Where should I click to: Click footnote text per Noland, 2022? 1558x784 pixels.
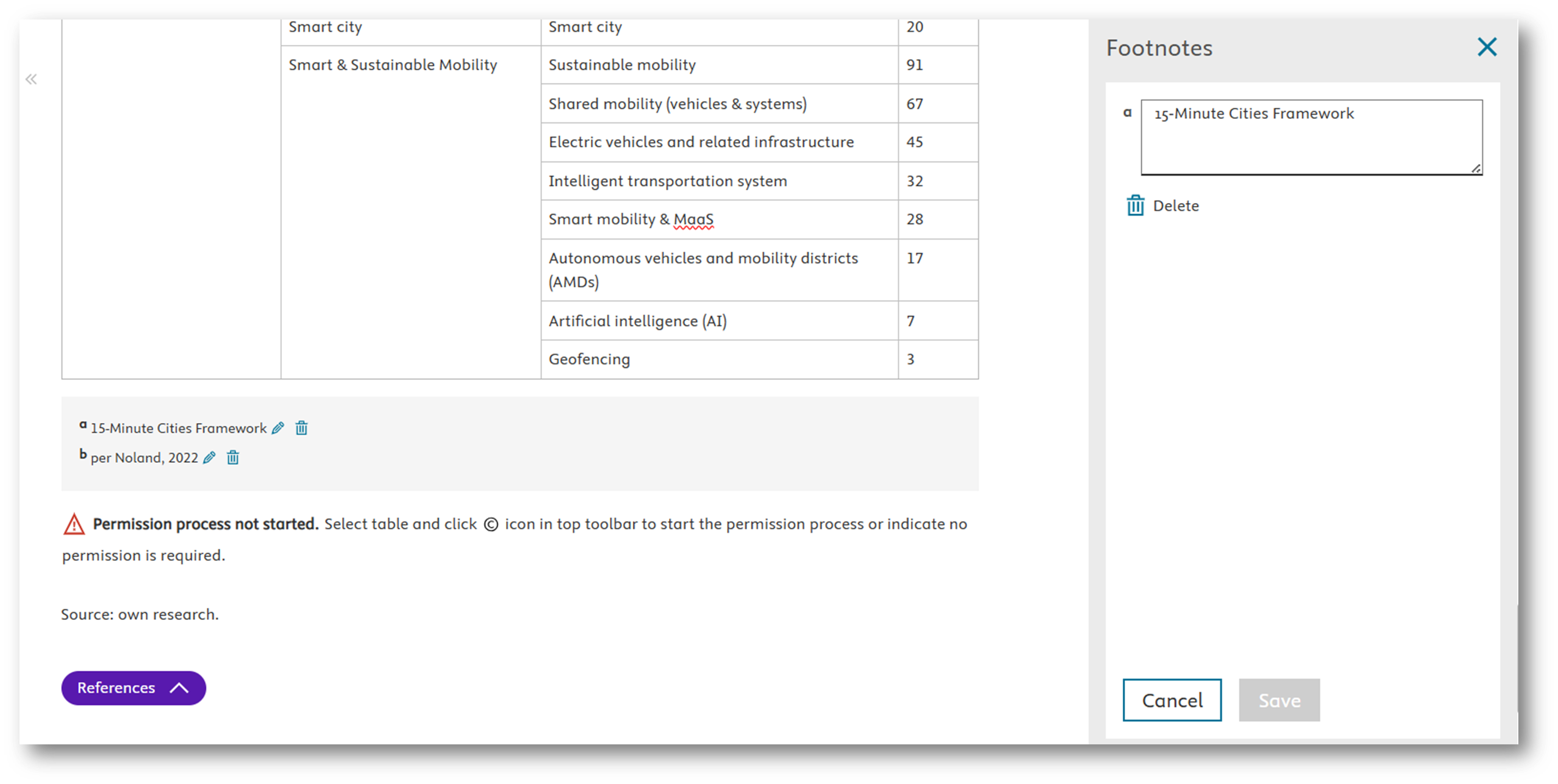[x=144, y=458]
